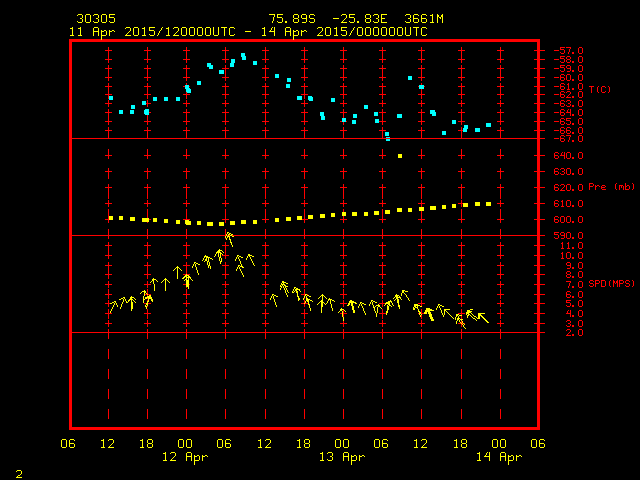Select wind speed axis value "7.0"
The image size is (640, 480).
(574, 284)
